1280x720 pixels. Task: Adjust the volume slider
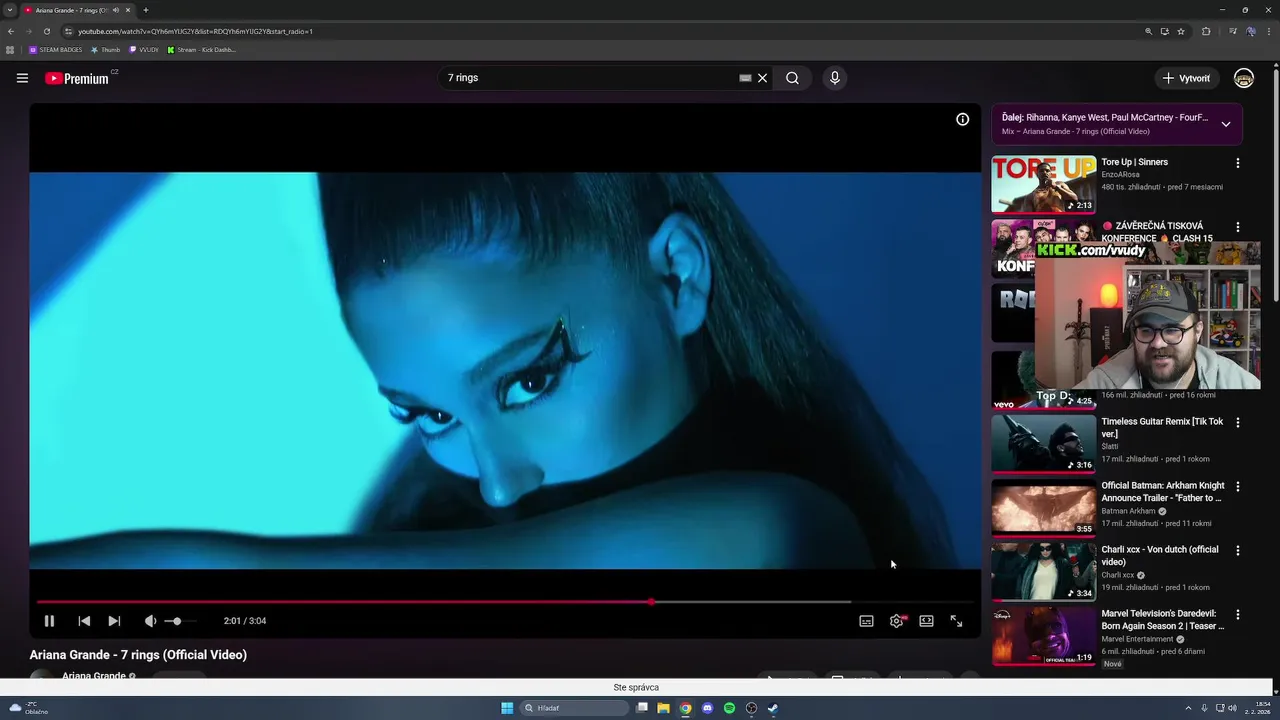(178, 621)
